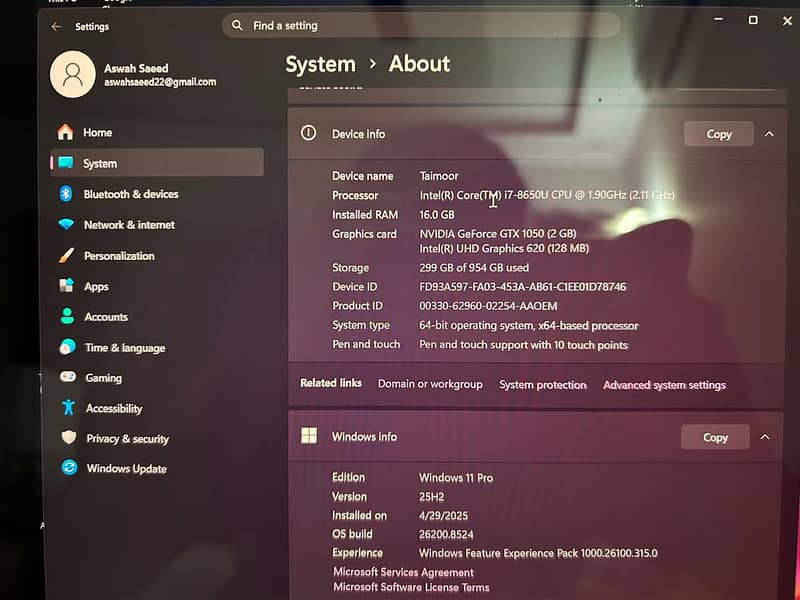Open Windows Update page
Image resolution: width=800 pixels, height=600 pixels.
pos(157,468)
